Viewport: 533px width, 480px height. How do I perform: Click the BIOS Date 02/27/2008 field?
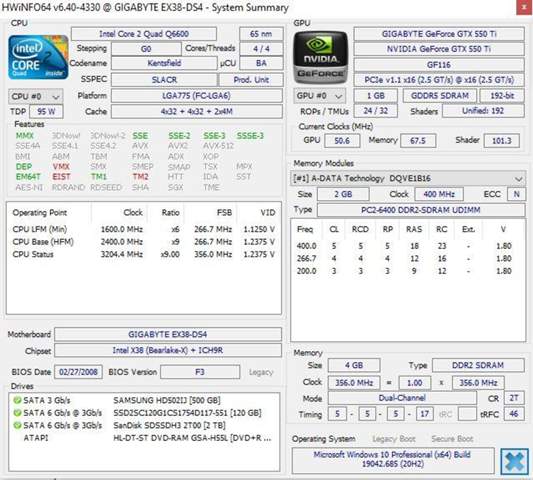pos(78,372)
